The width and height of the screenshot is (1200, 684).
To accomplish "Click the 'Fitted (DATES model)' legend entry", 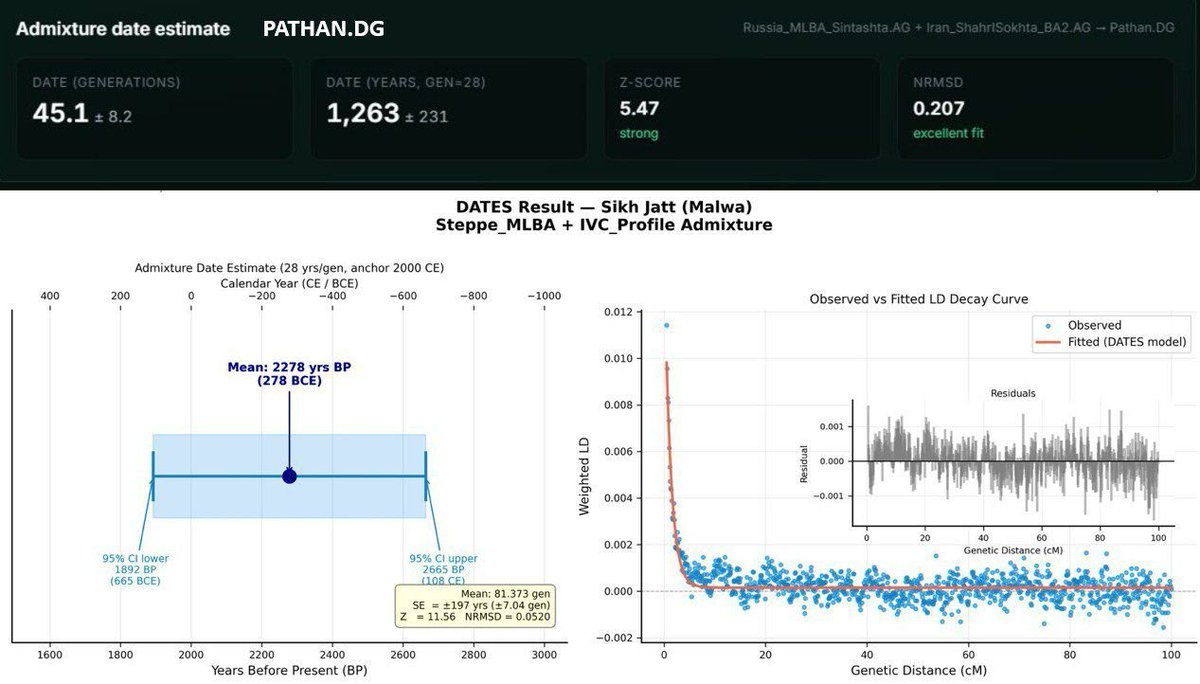I will [x=1113, y=342].
